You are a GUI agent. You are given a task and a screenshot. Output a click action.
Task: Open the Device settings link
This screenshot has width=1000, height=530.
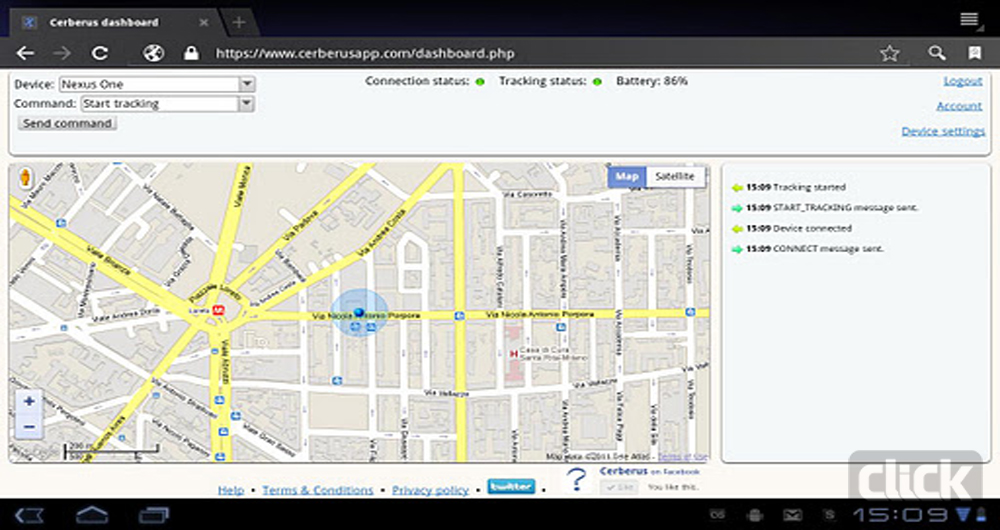(x=942, y=131)
